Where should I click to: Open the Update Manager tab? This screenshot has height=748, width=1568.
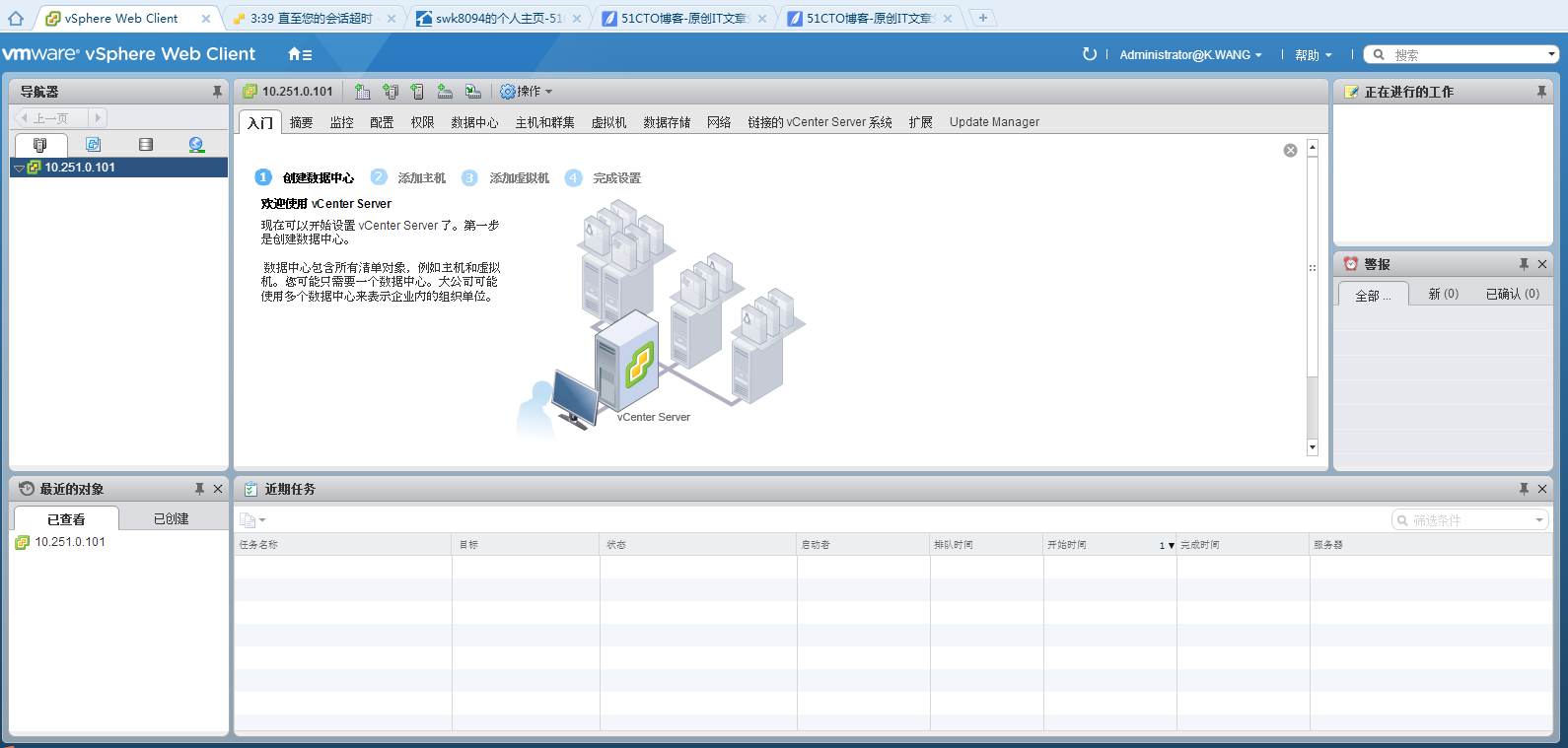(x=994, y=122)
